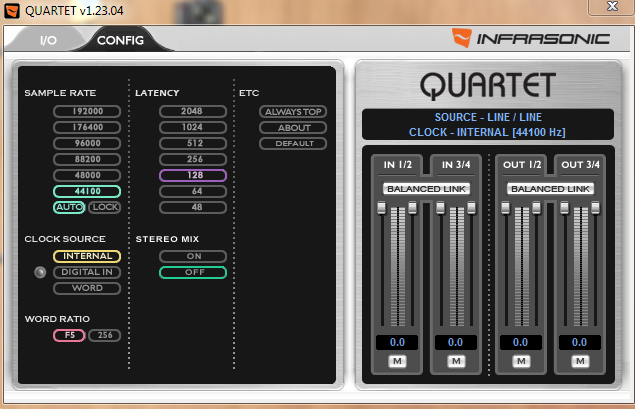Mute the OUT 1/2 channel
This screenshot has width=635, height=409.
coord(520,360)
